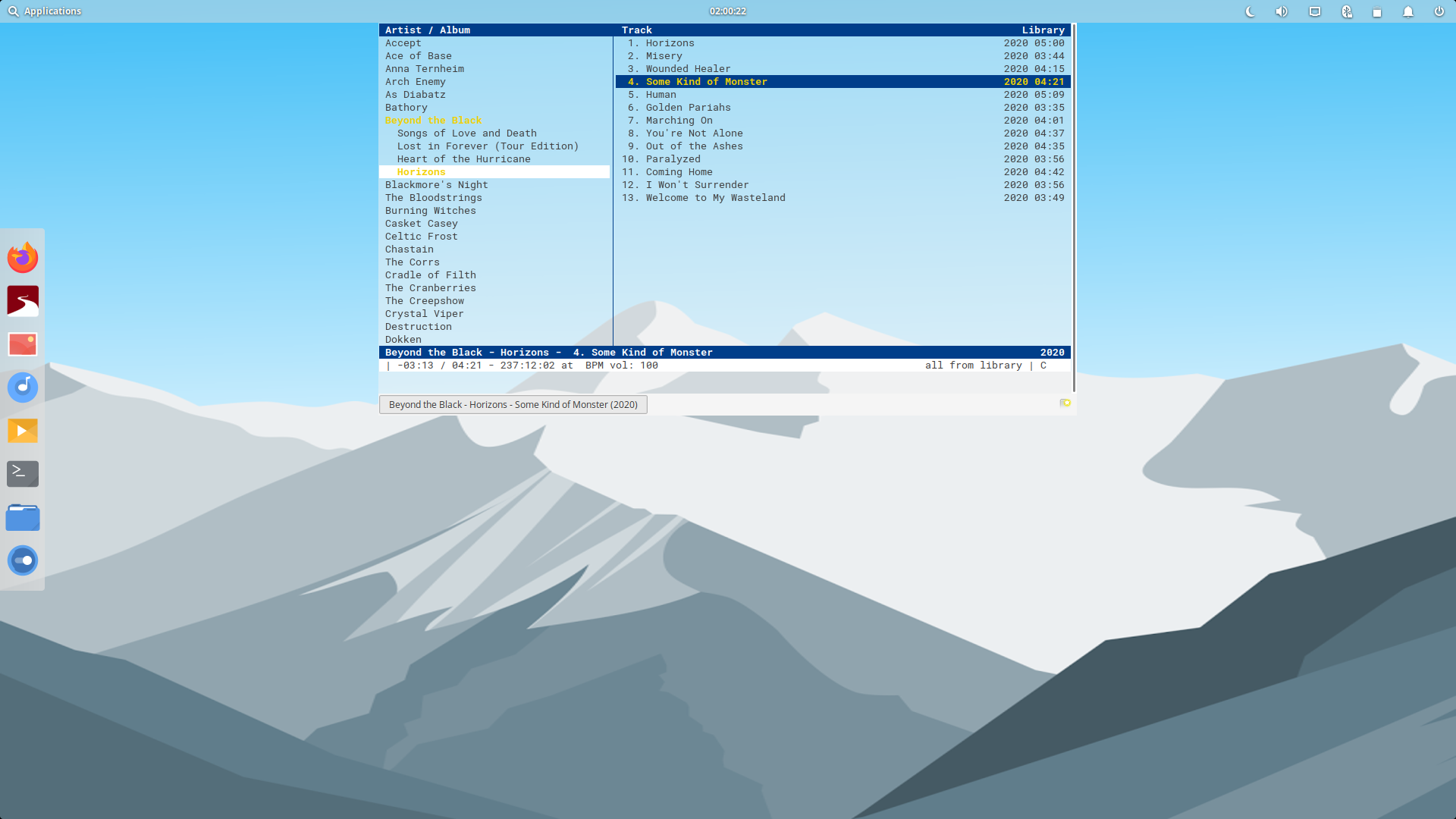This screenshot has width=1456, height=819.
Task: Open the notifications bell indicator
Action: coord(1408,11)
